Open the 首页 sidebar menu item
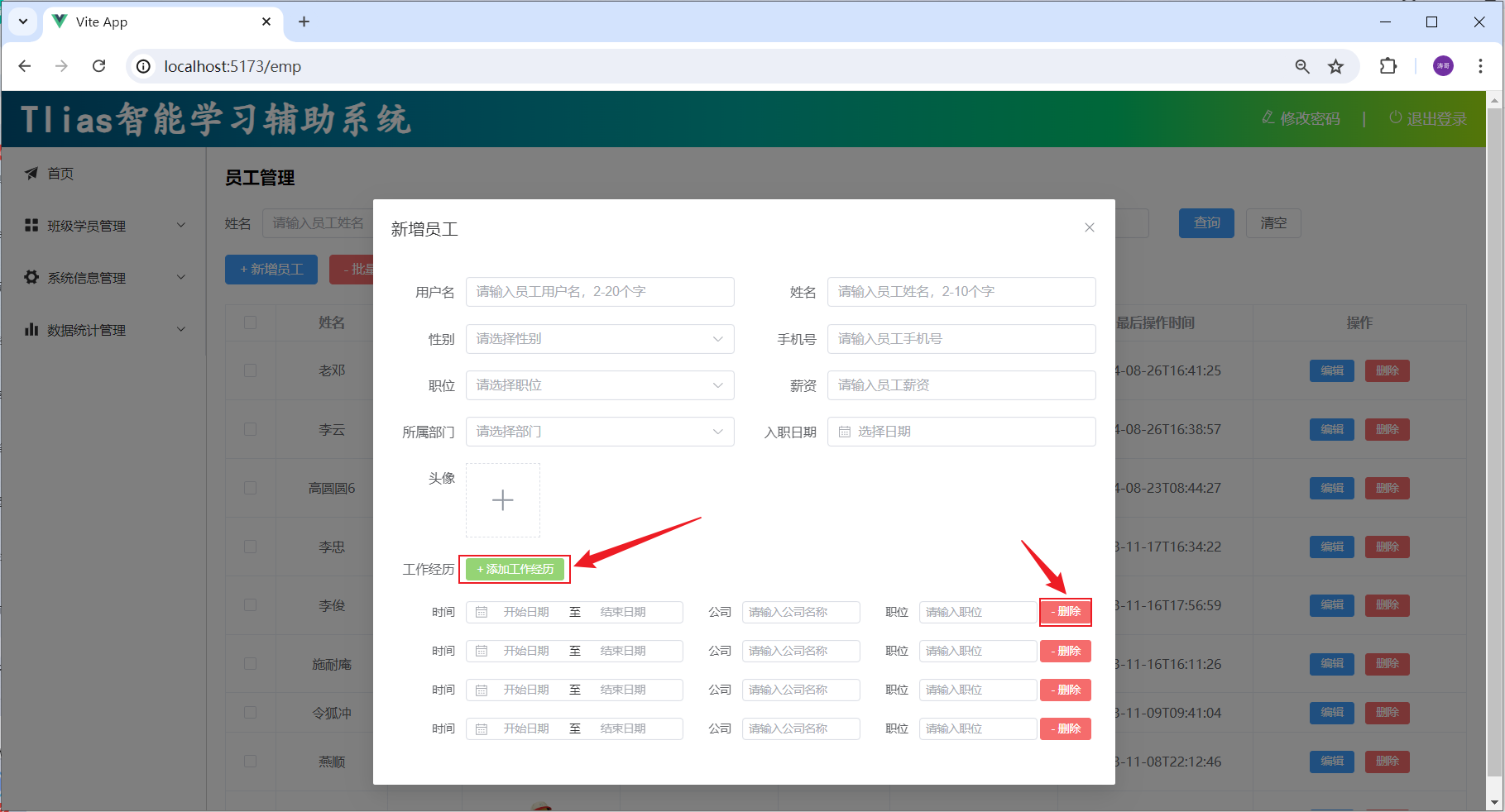The image size is (1505, 812). pos(60,174)
